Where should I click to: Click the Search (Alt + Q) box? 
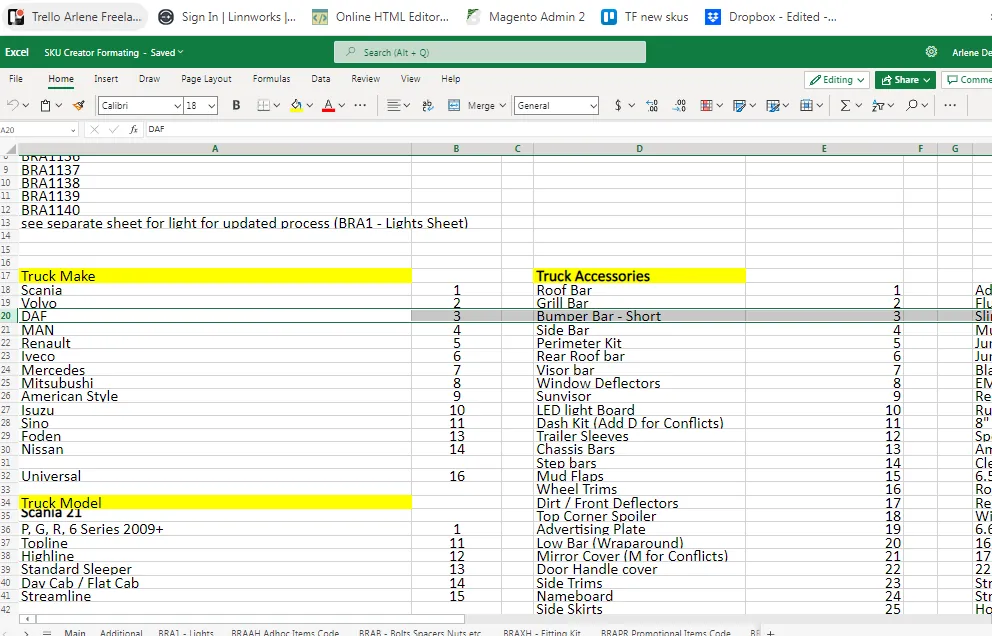pos(490,52)
